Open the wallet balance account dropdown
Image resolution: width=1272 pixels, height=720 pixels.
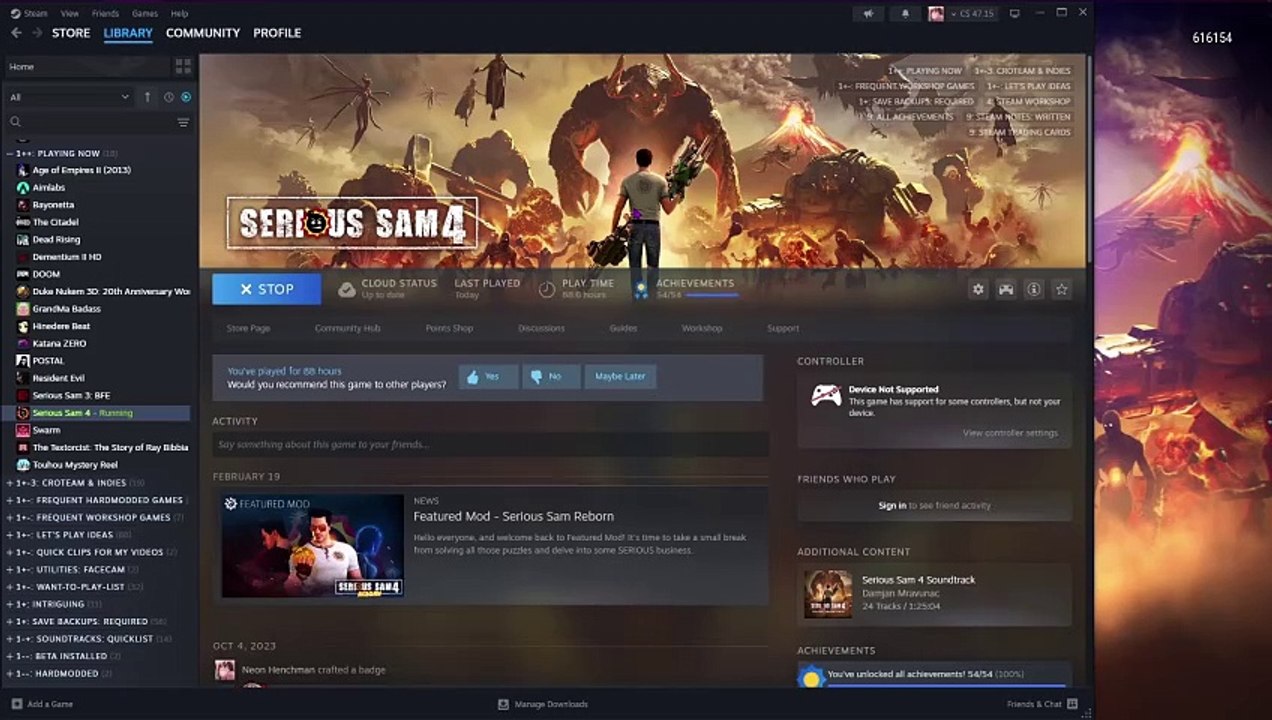[x=971, y=13]
